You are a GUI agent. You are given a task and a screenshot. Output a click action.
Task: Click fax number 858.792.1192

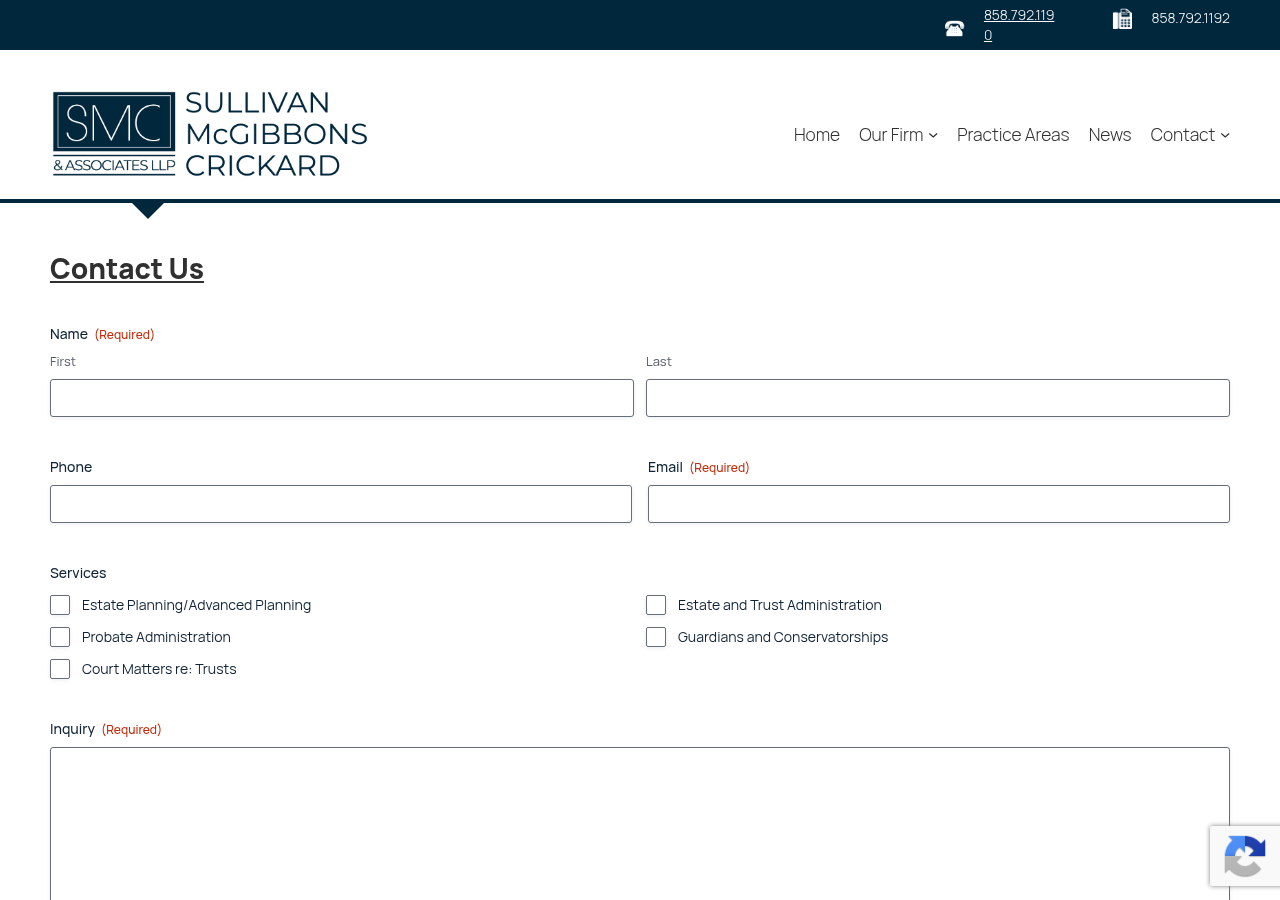(x=1190, y=18)
